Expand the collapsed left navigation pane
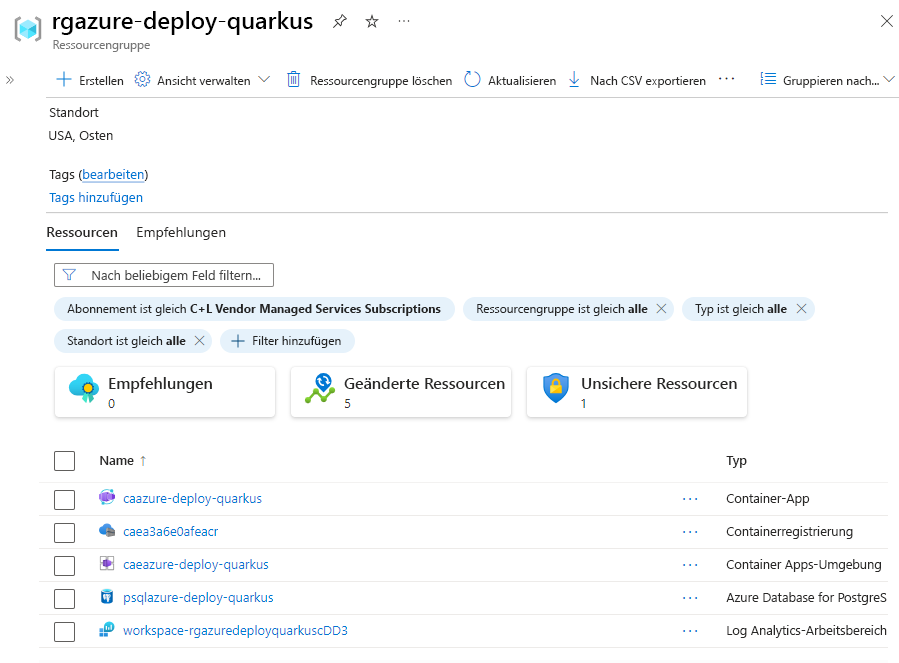 click(x=10, y=80)
